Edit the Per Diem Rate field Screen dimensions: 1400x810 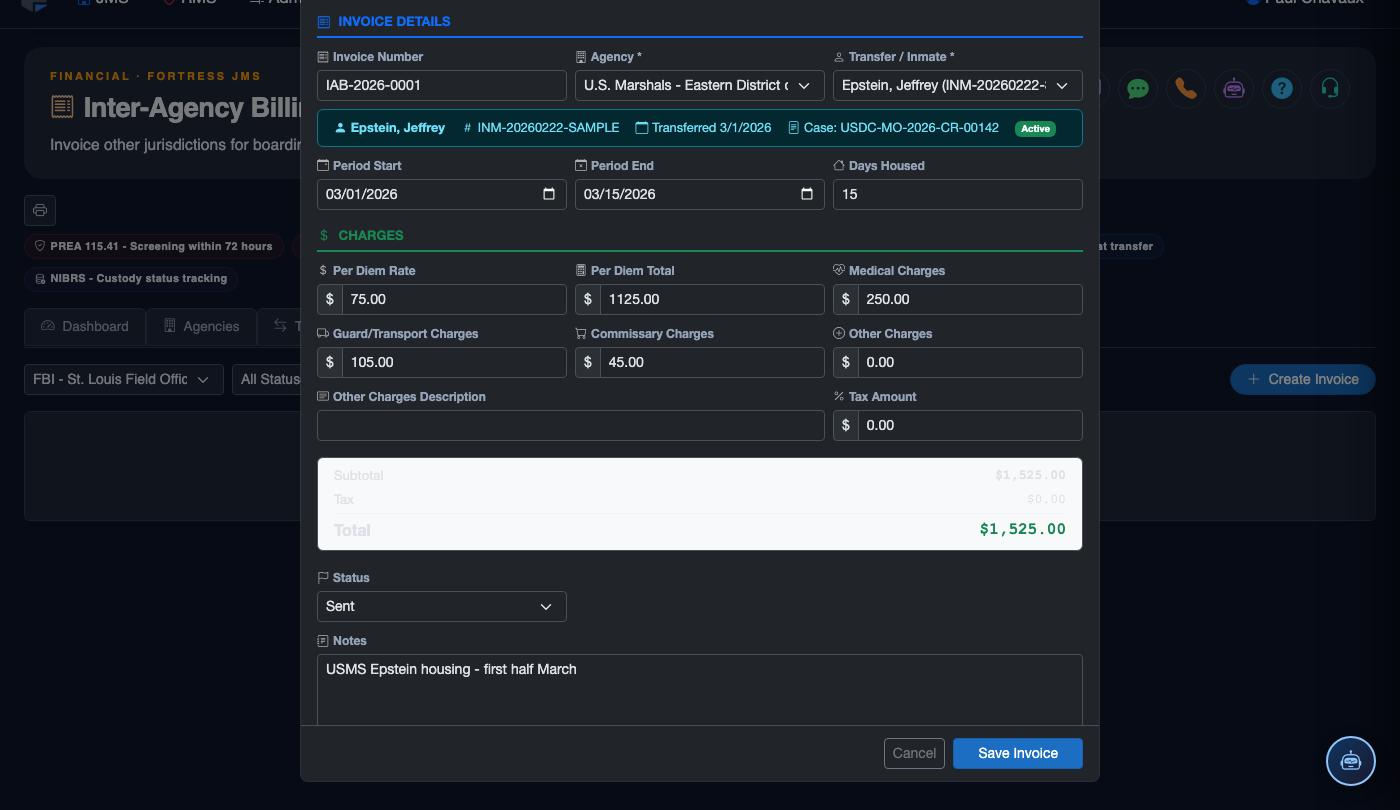pos(454,299)
